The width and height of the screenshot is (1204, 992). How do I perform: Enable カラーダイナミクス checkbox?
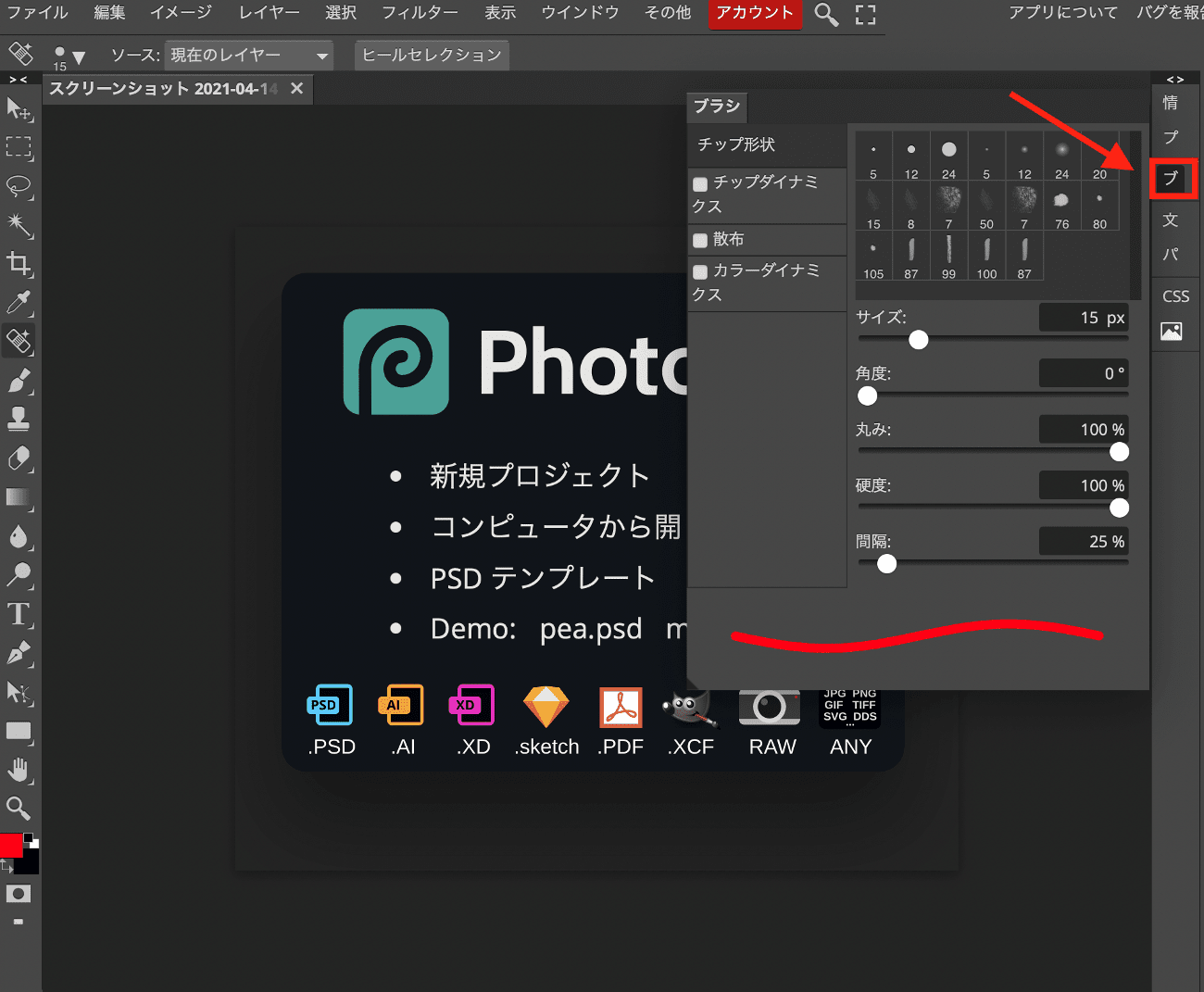(x=700, y=272)
